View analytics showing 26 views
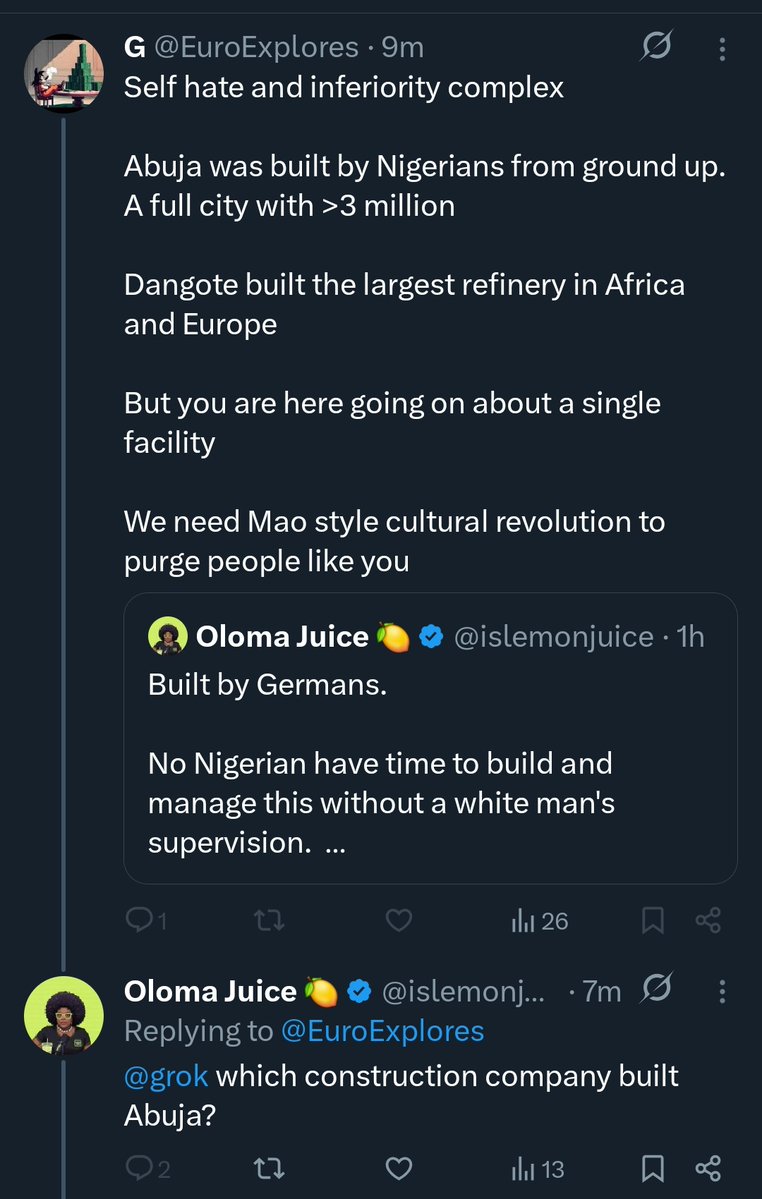 click(539, 921)
